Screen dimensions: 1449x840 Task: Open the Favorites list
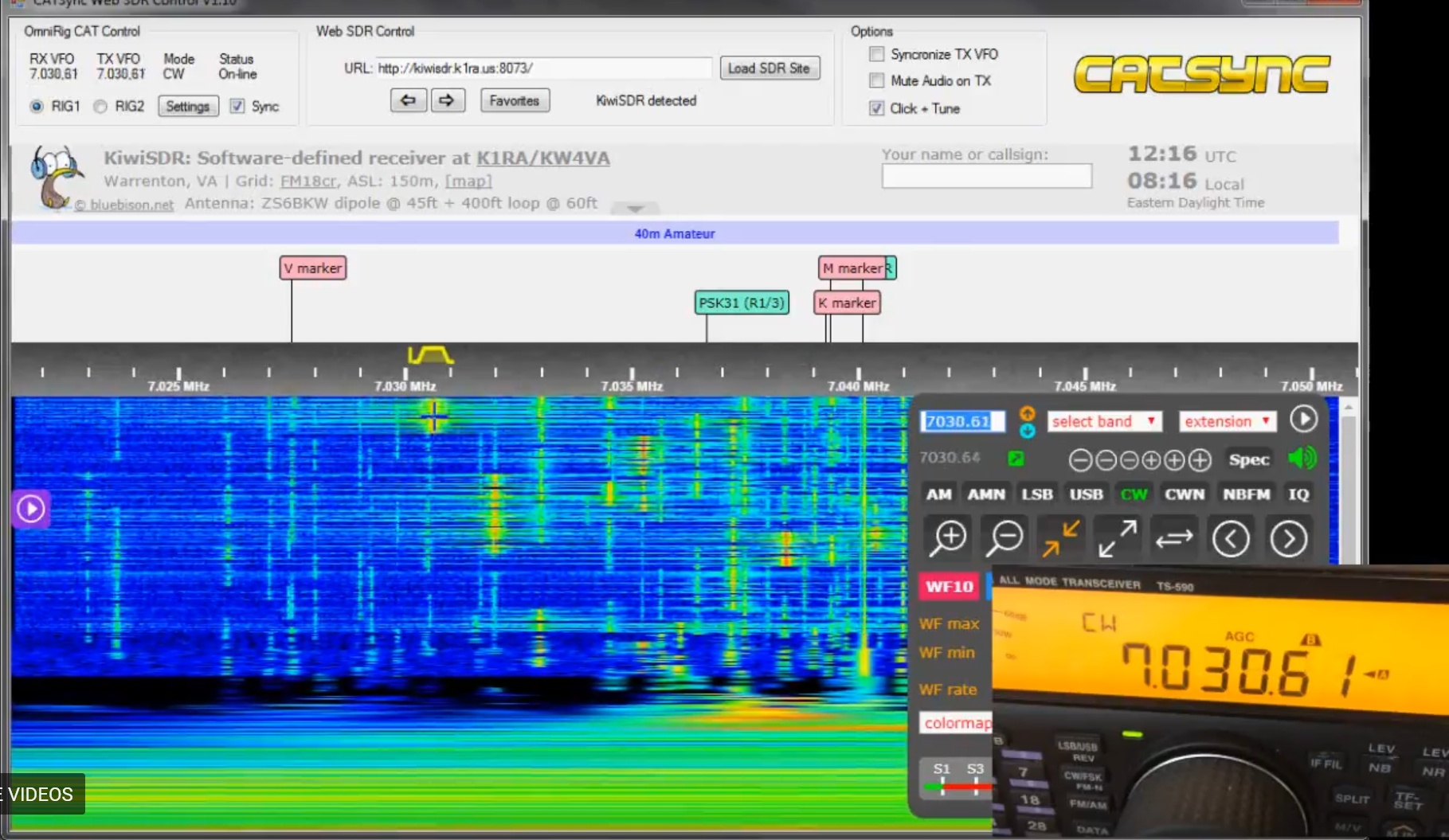coord(514,100)
